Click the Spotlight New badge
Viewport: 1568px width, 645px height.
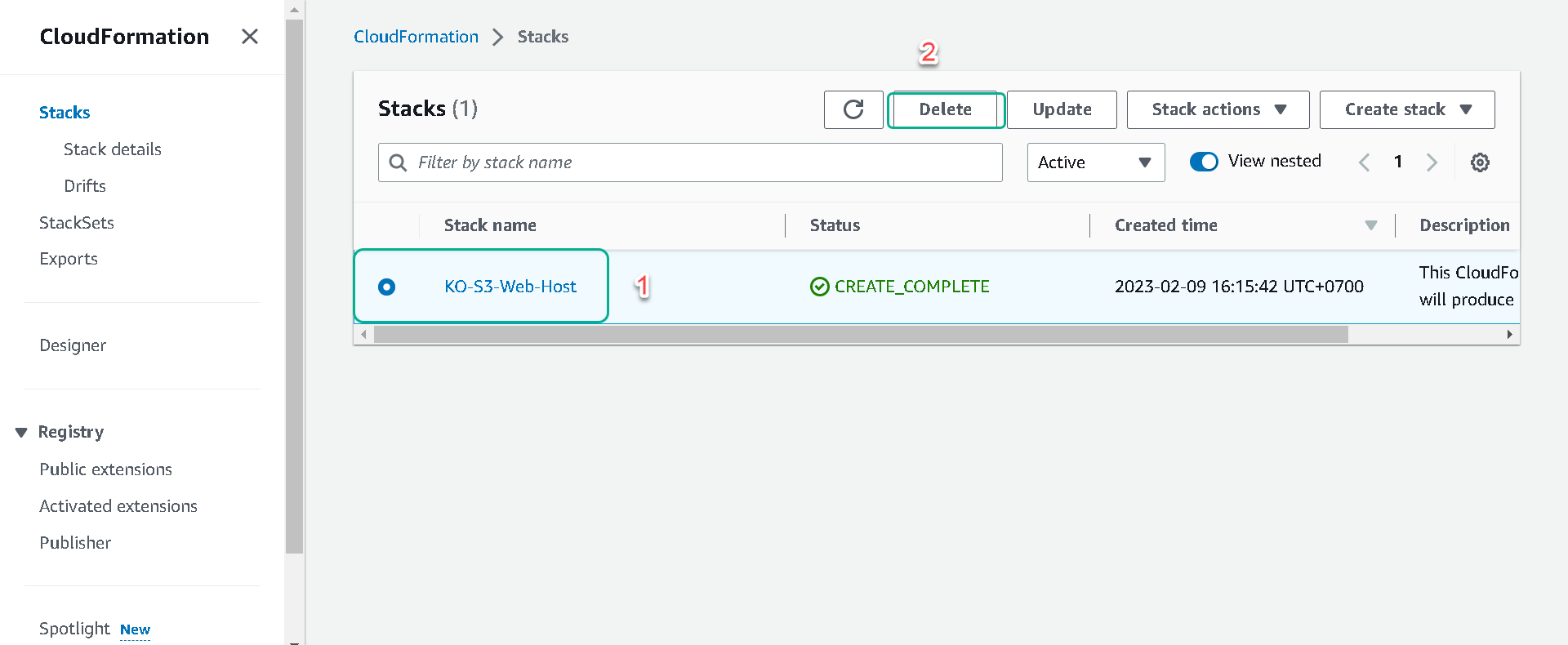(x=135, y=629)
